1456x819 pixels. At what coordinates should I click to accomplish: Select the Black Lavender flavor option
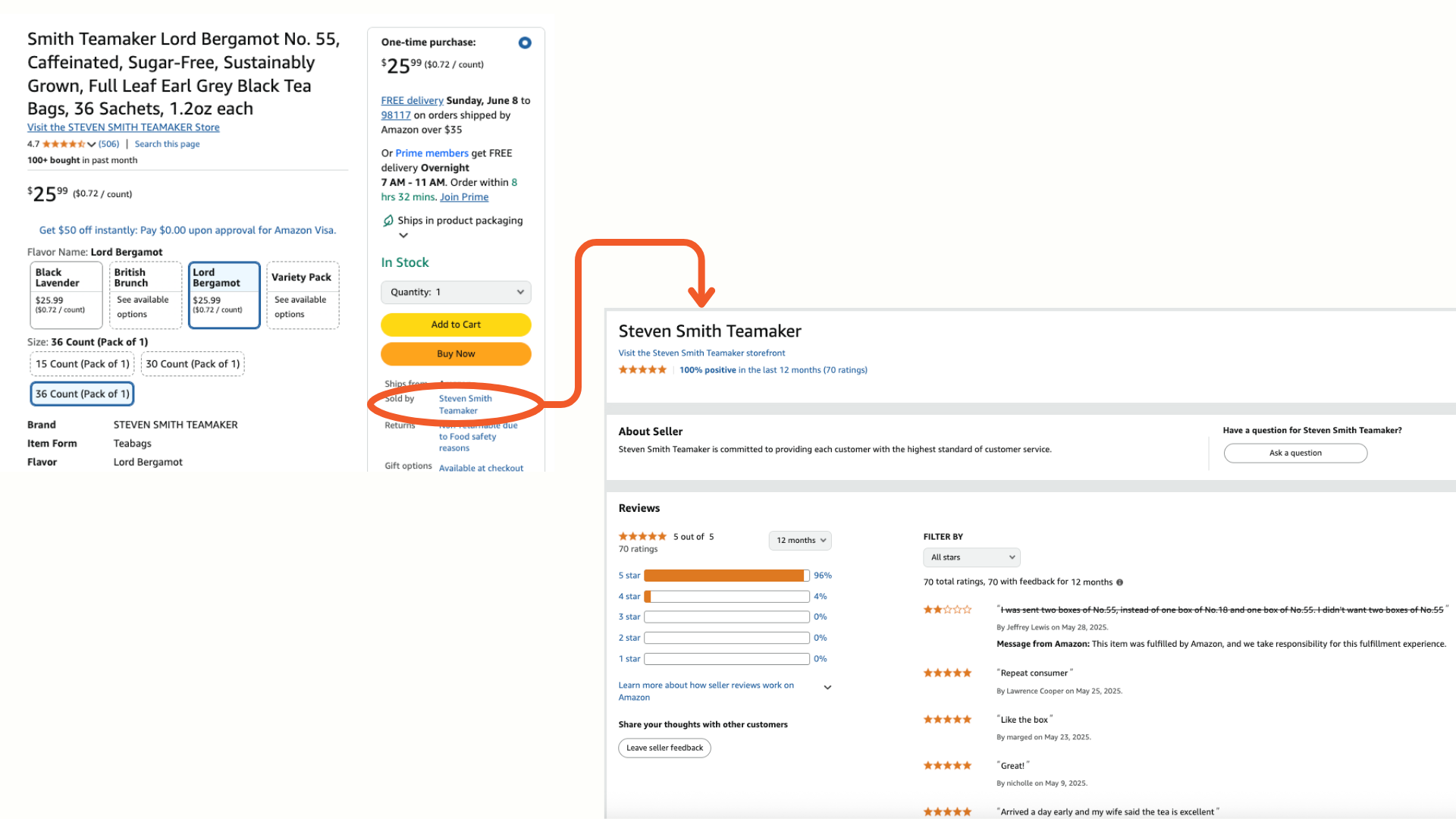(66, 295)
